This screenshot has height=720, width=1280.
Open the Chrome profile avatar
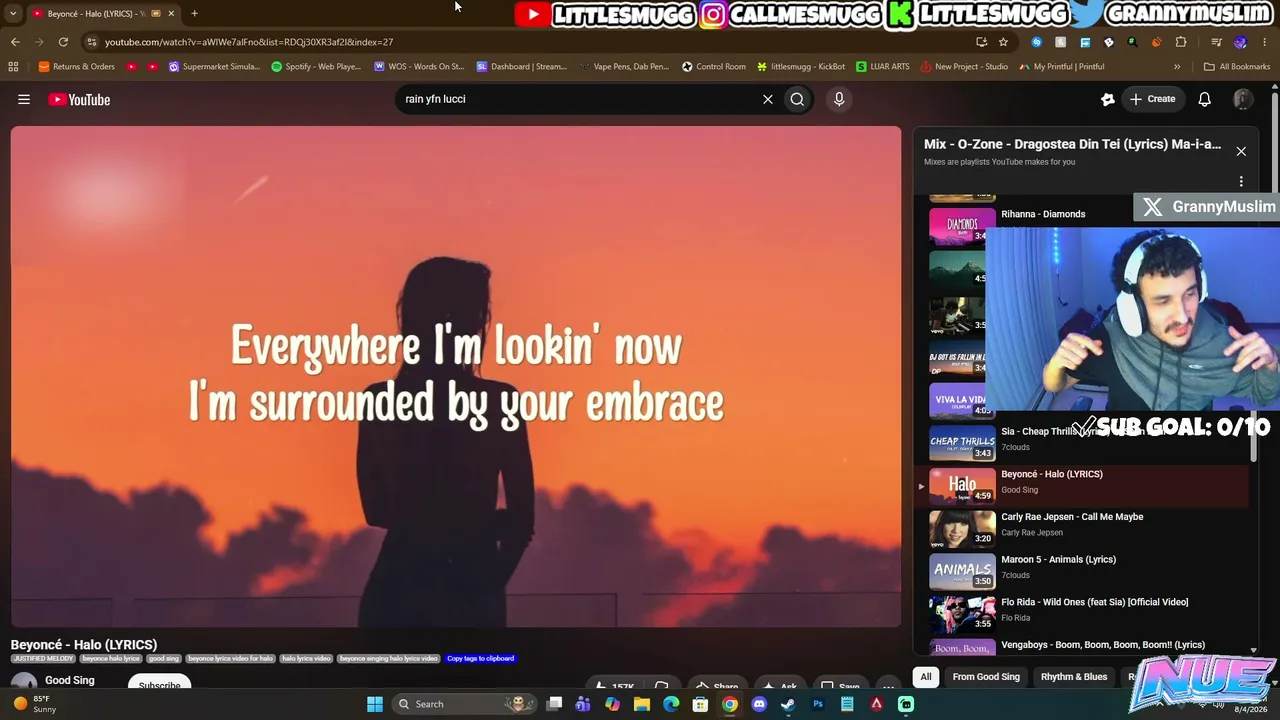1240,42
